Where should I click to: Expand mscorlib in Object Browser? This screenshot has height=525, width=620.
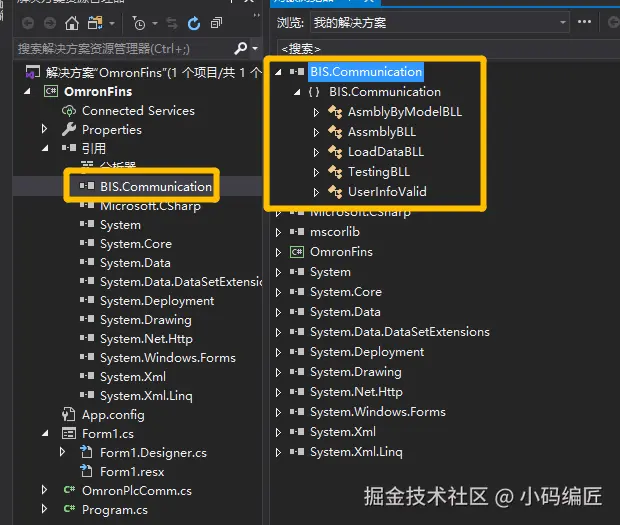[x=278, y=232]
